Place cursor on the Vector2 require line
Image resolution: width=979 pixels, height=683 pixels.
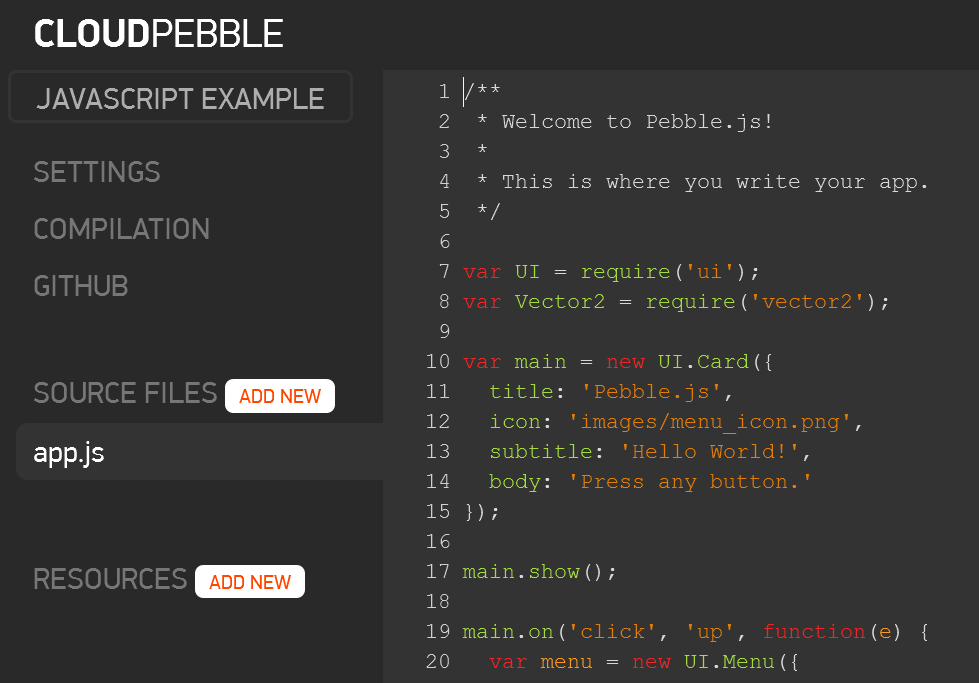pyautogui.click(x=676, y=302)
